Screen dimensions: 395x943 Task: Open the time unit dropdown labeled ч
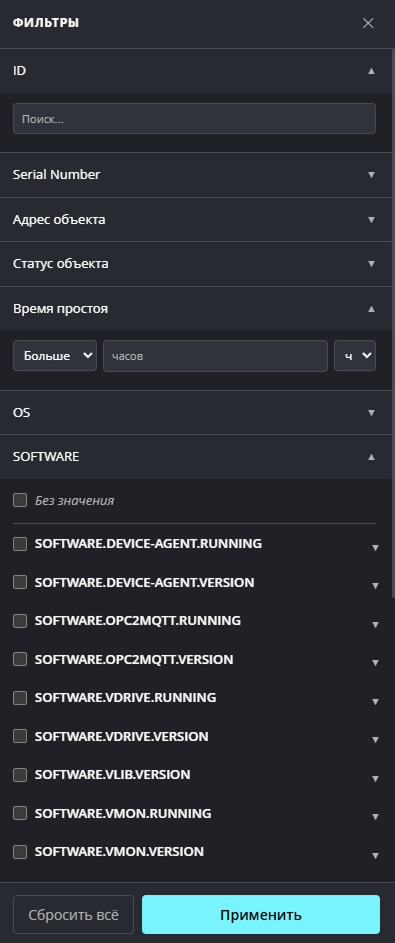[355, 355]
